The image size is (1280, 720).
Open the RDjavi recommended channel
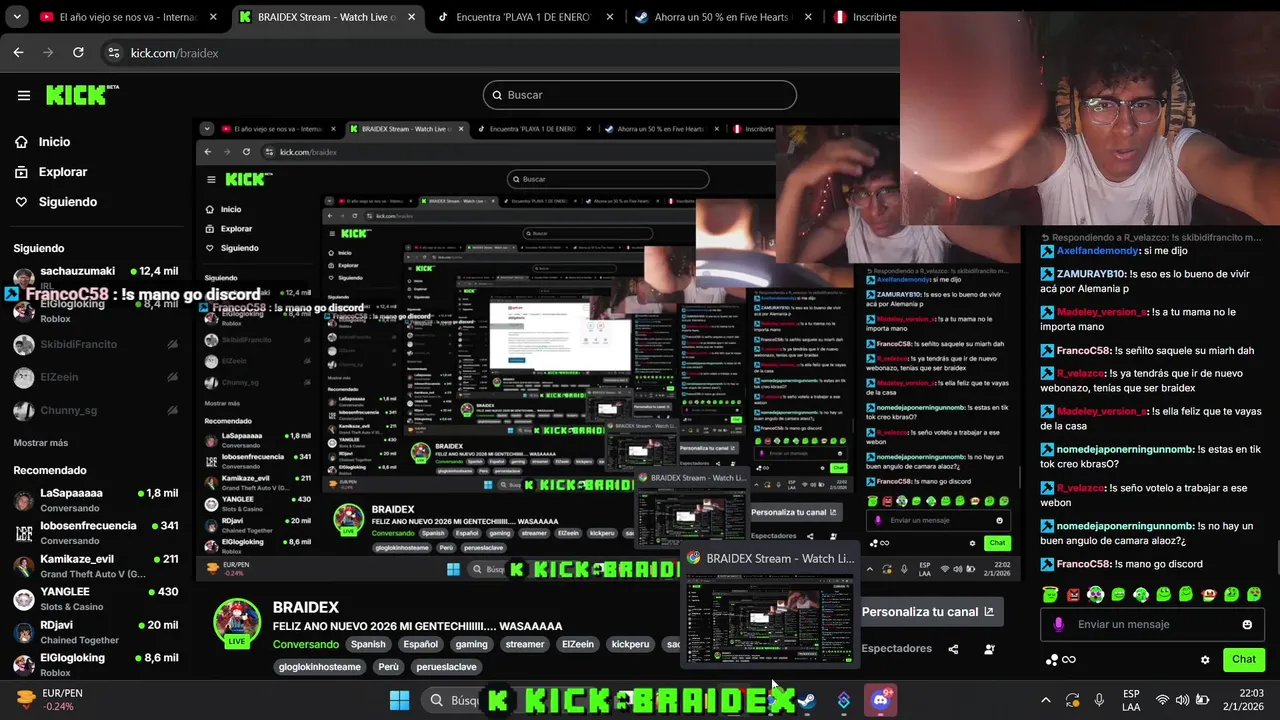(x=95, y=631)
